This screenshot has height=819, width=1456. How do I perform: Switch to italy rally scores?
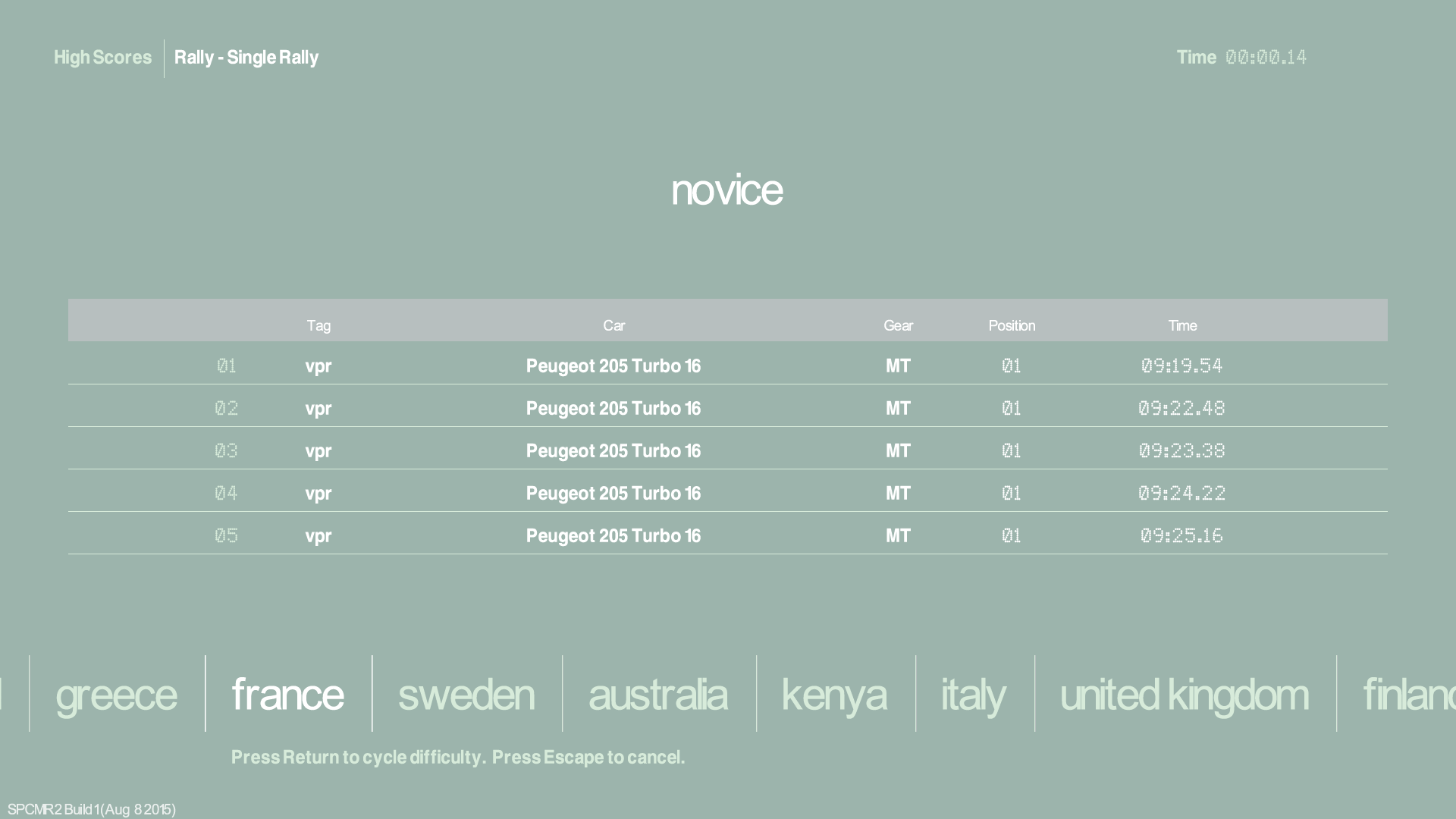click(974, 695)
